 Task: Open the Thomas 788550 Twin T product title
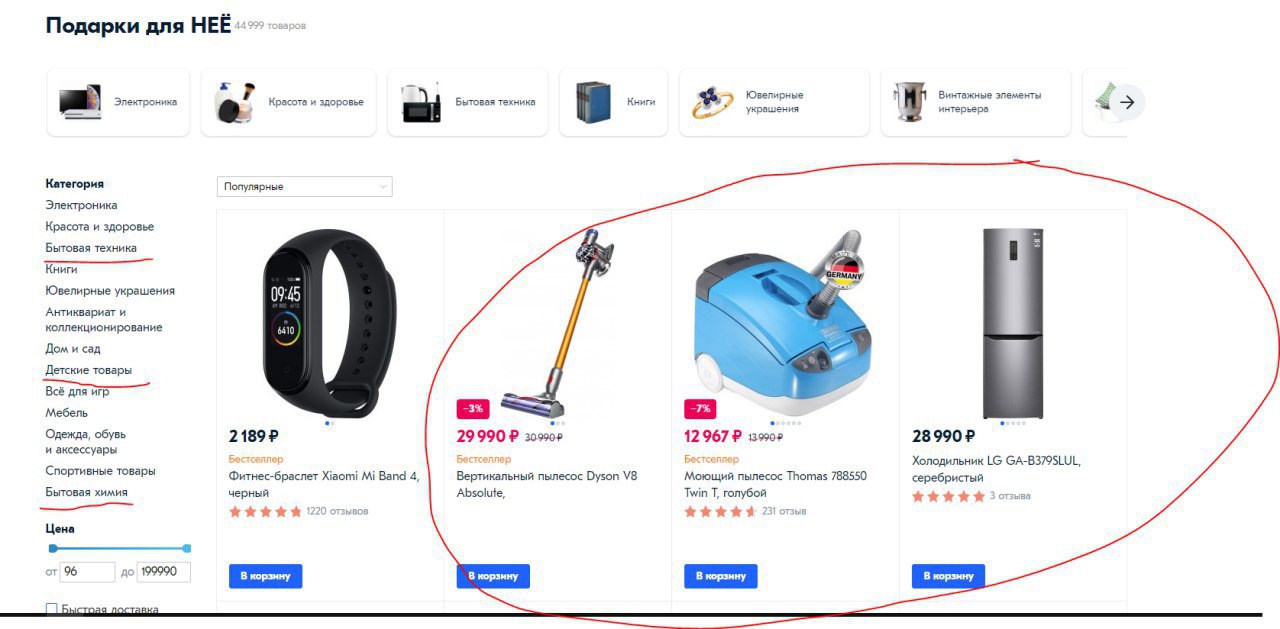[x=775, y=484]
